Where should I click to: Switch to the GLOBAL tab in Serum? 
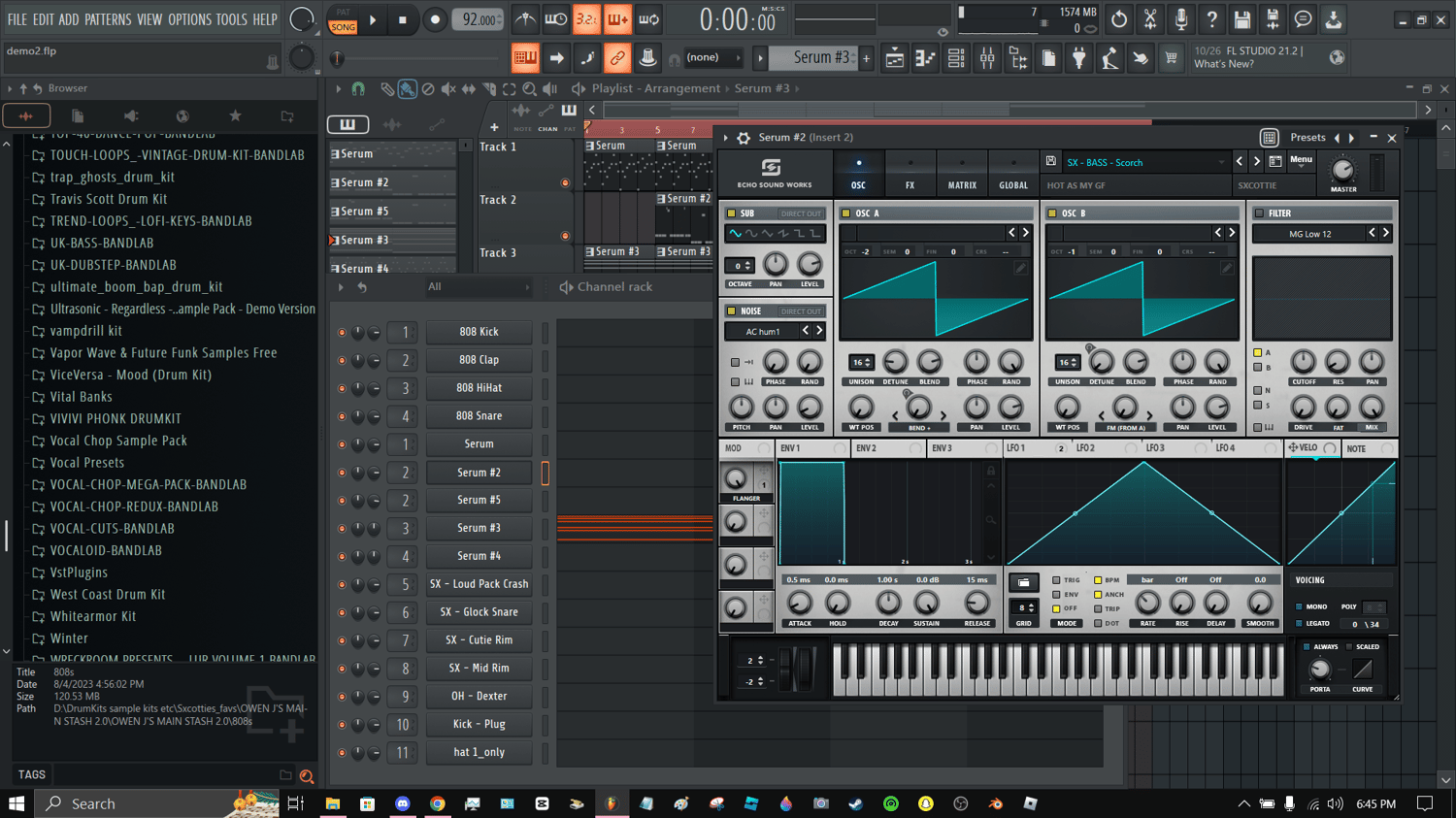(x=1013, y=174)
